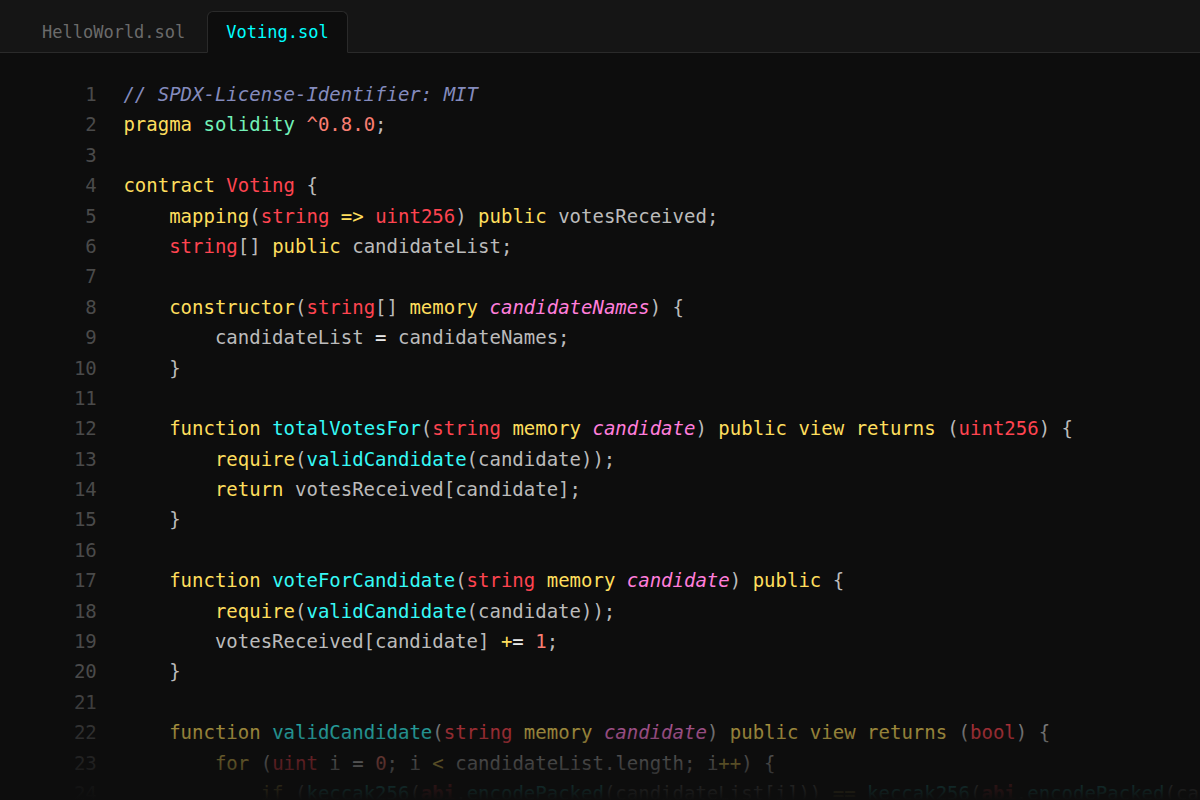The image size is (1200, 800).
Task: Click the '^0.8.0' version text
Action: point(341,125)
